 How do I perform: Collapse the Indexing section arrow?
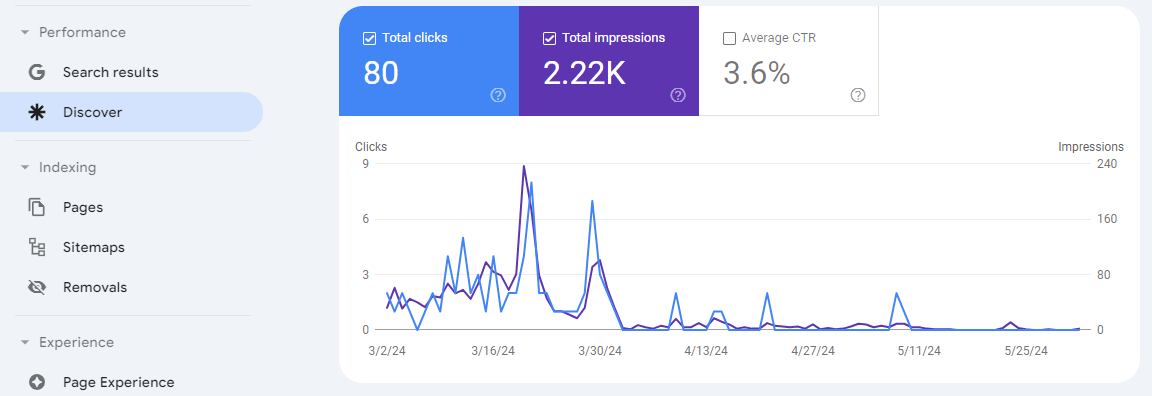[25, 168]
